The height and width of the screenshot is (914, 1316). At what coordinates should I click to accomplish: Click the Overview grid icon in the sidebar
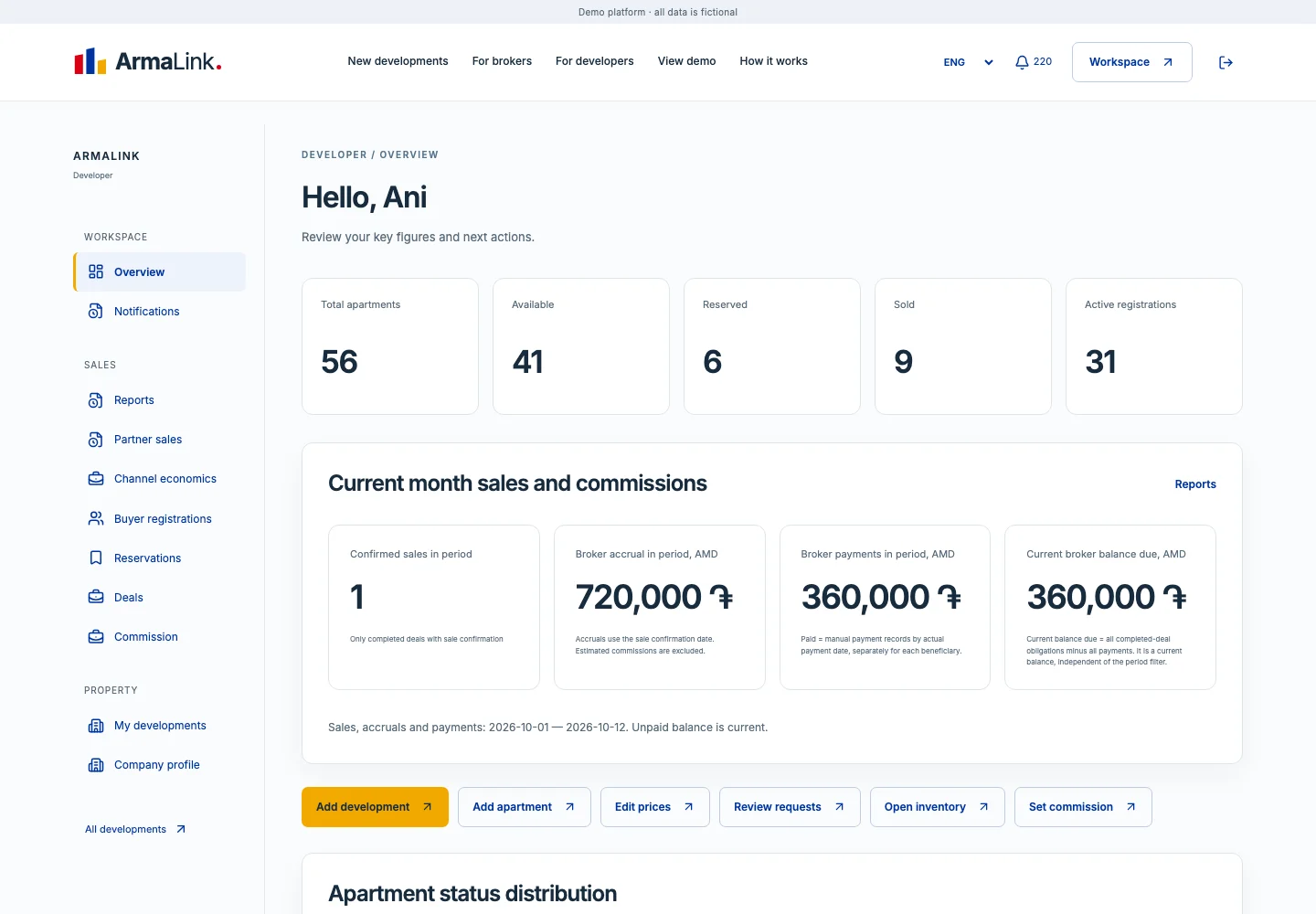click(x=96, y=271)
